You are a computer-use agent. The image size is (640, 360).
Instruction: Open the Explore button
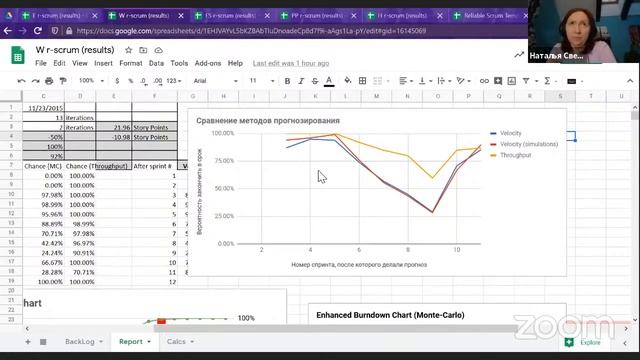pyautogui.click(x=583, y=342)
